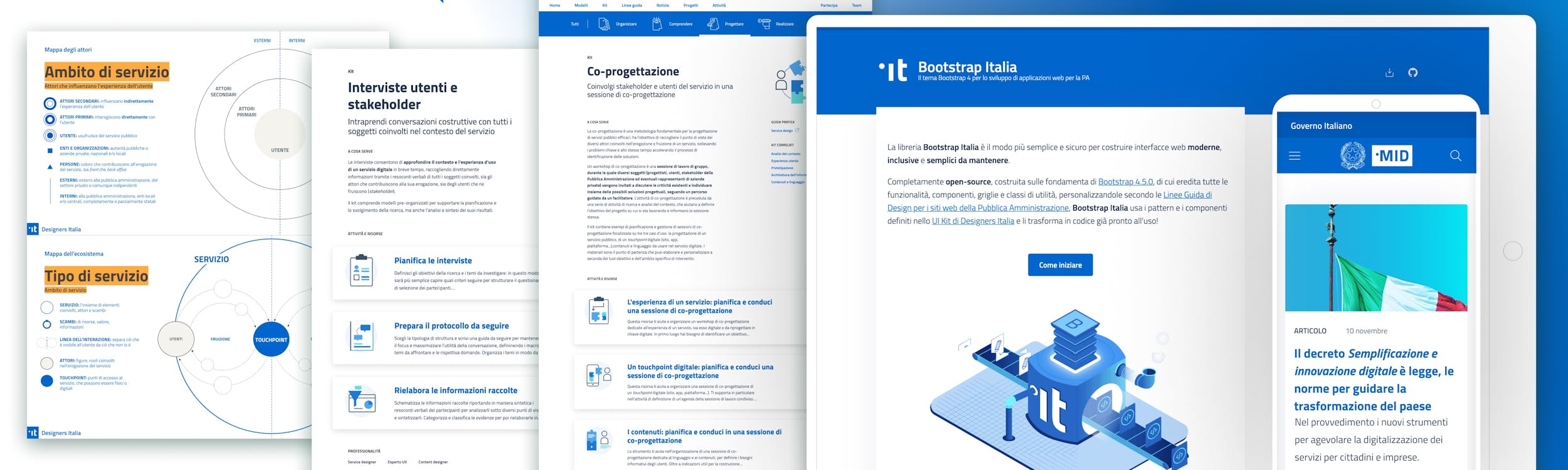
Task: Click the download icon in Bootstrap Italia header
Action: (x=1389, y=73)
